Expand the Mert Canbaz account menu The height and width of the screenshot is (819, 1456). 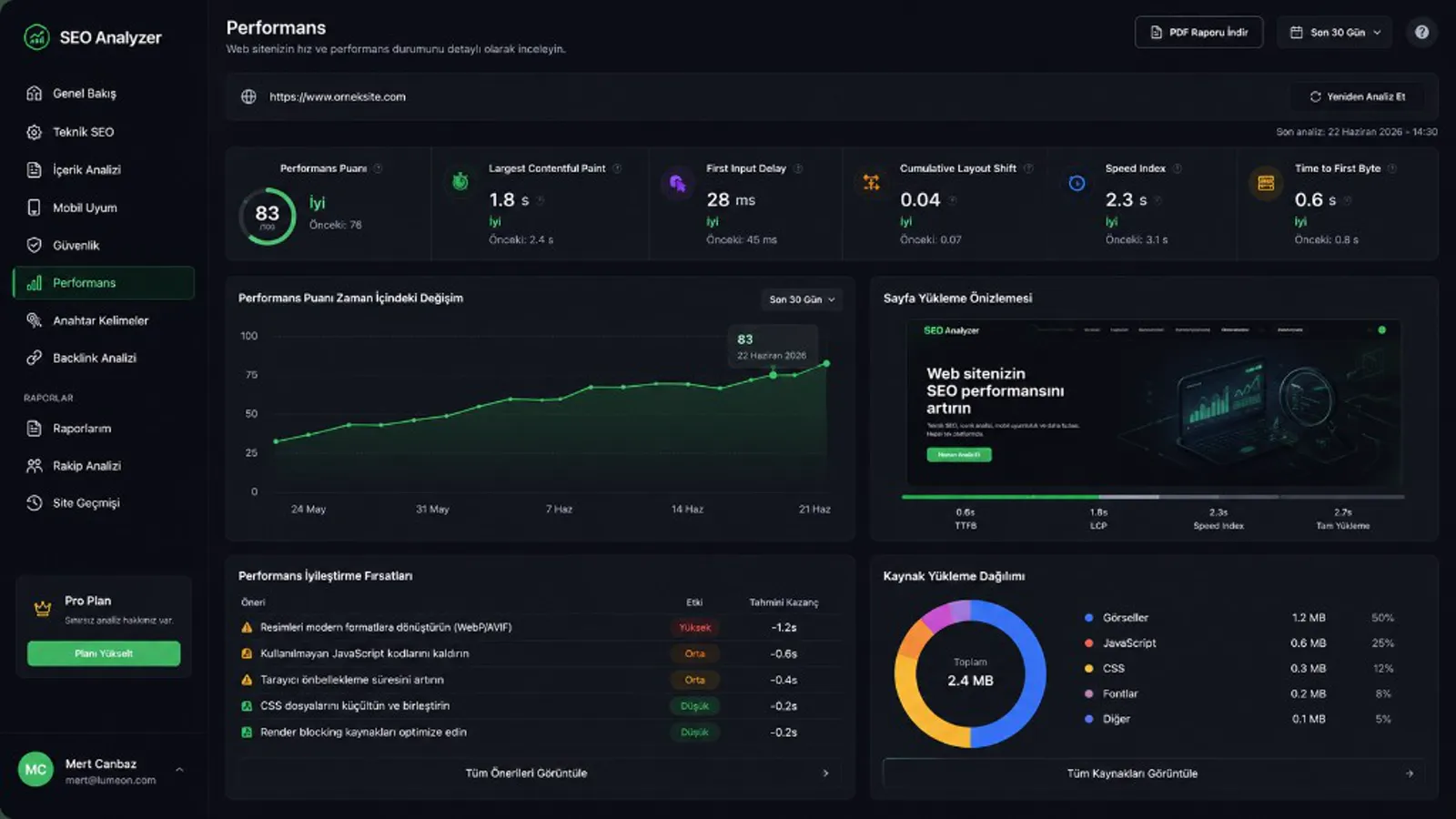[179, 770]
